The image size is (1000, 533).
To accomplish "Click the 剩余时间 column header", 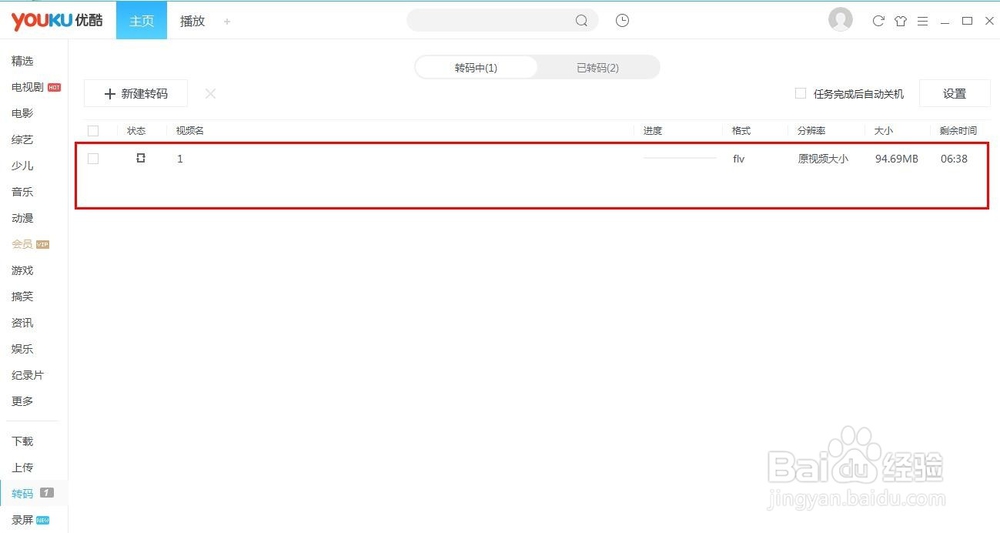I will 958,131.
